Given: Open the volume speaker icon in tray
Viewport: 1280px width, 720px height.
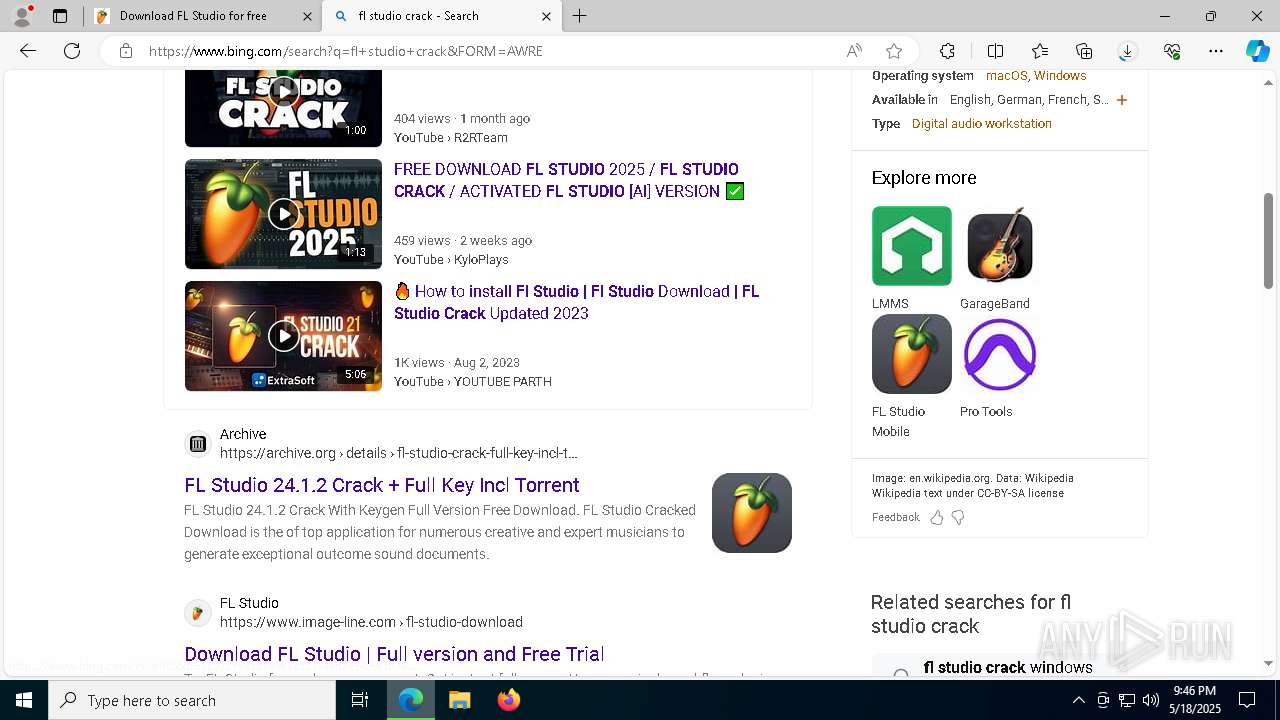Looking at the screenshot, I should coord(1151,700).
